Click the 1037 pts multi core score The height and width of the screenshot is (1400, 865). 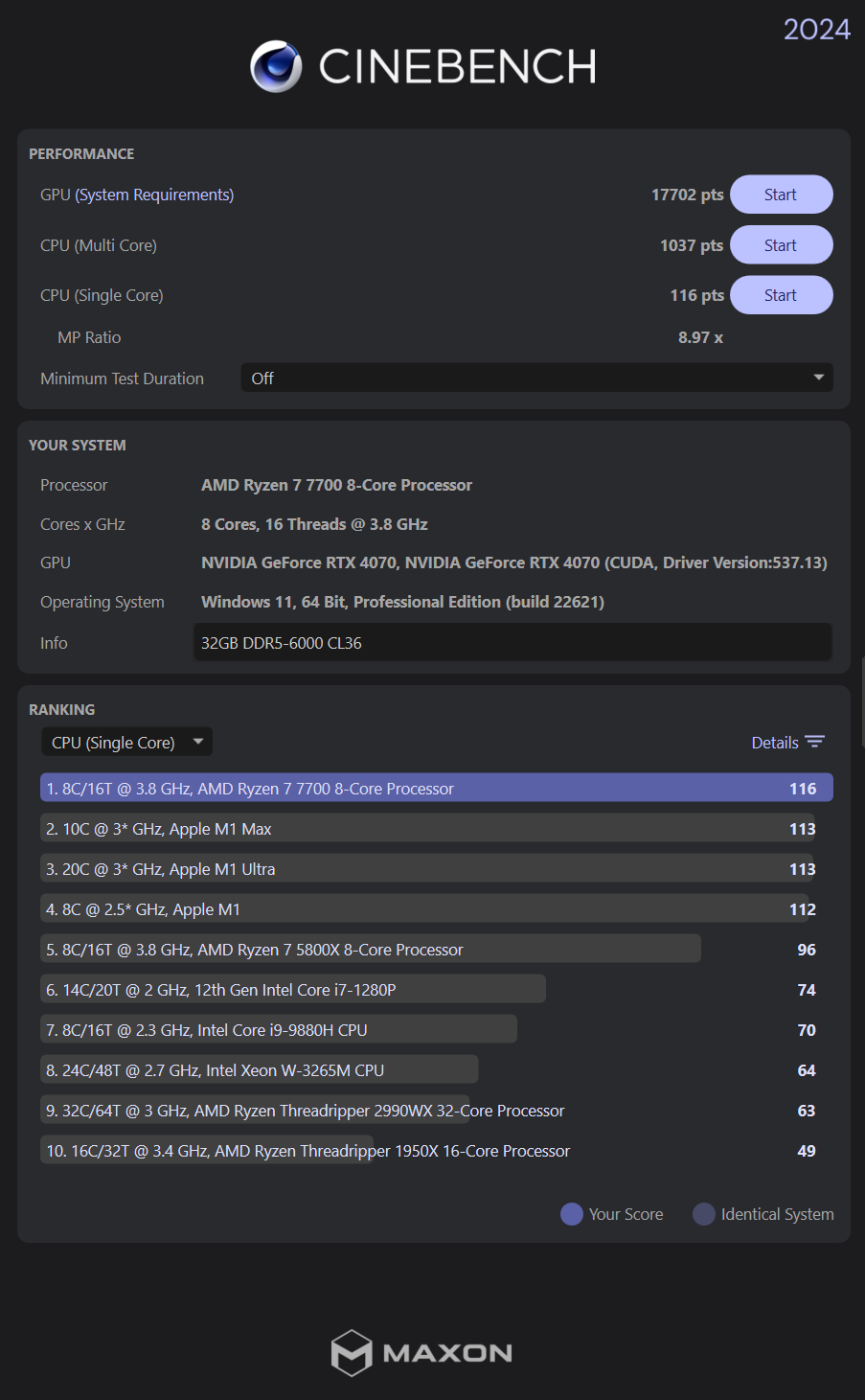pyautogui.click(x=692, y=245)
